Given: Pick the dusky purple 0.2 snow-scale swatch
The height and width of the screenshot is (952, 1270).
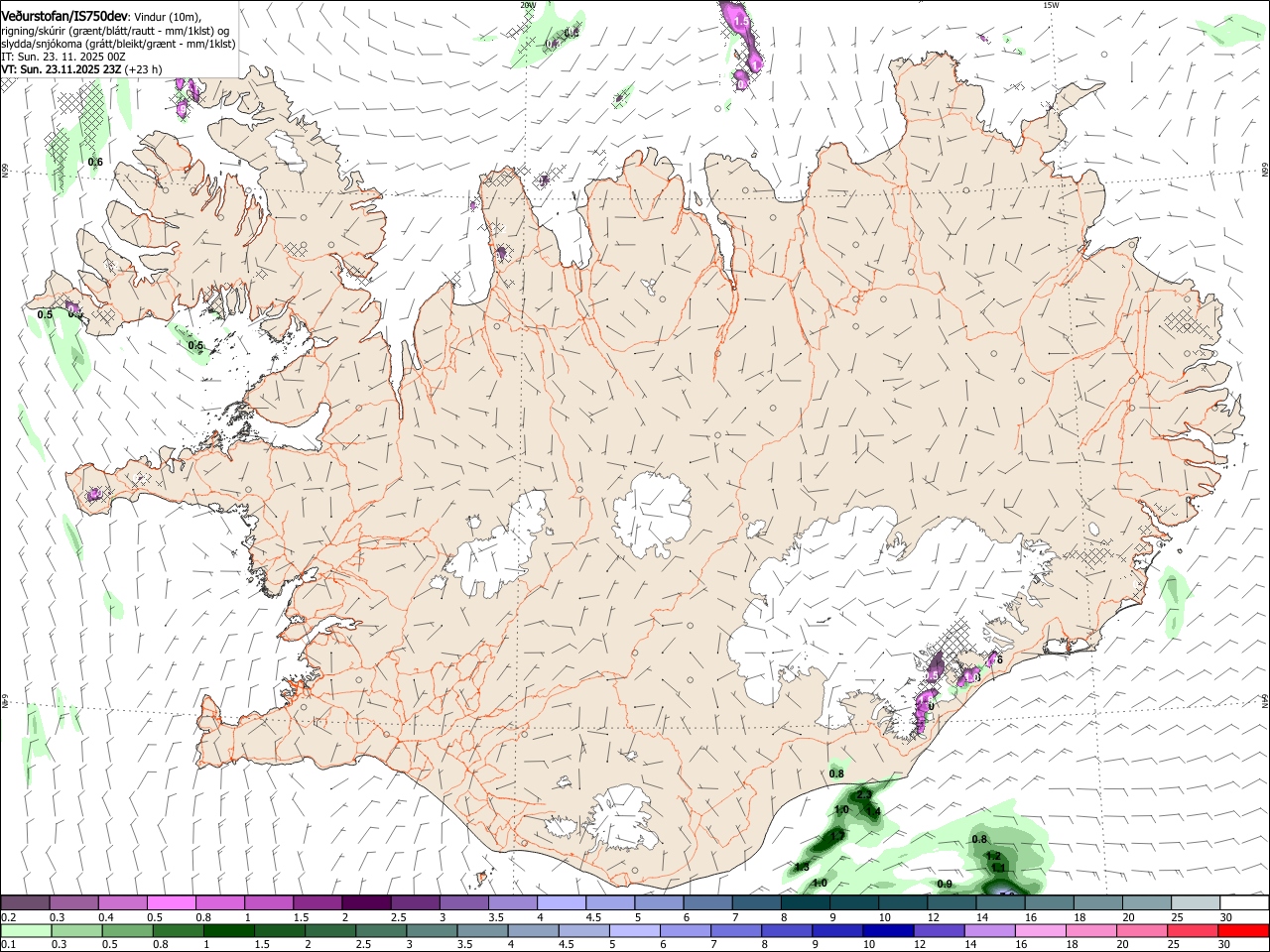Looking at the screenshot, I should pyautogui.click(x=25, y=902).
